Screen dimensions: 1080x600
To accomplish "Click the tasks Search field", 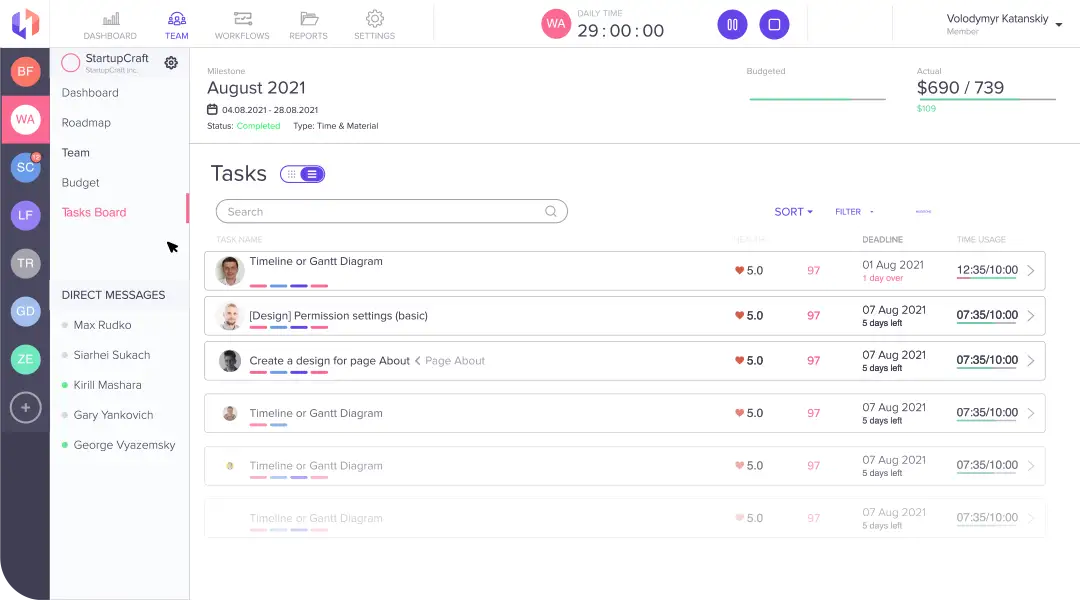I will [380, 212].
